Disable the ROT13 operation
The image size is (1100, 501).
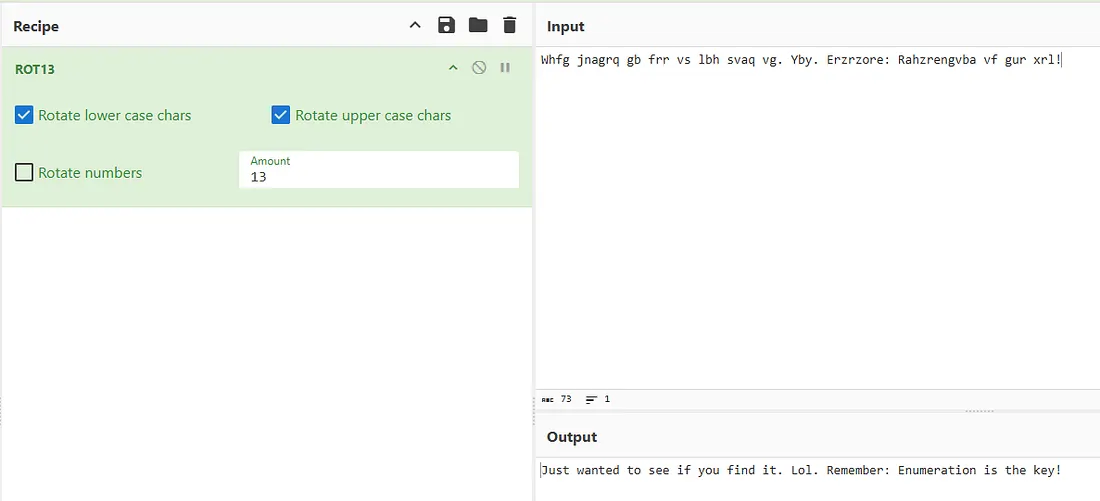pyautogui.click(x=479, y=68)
